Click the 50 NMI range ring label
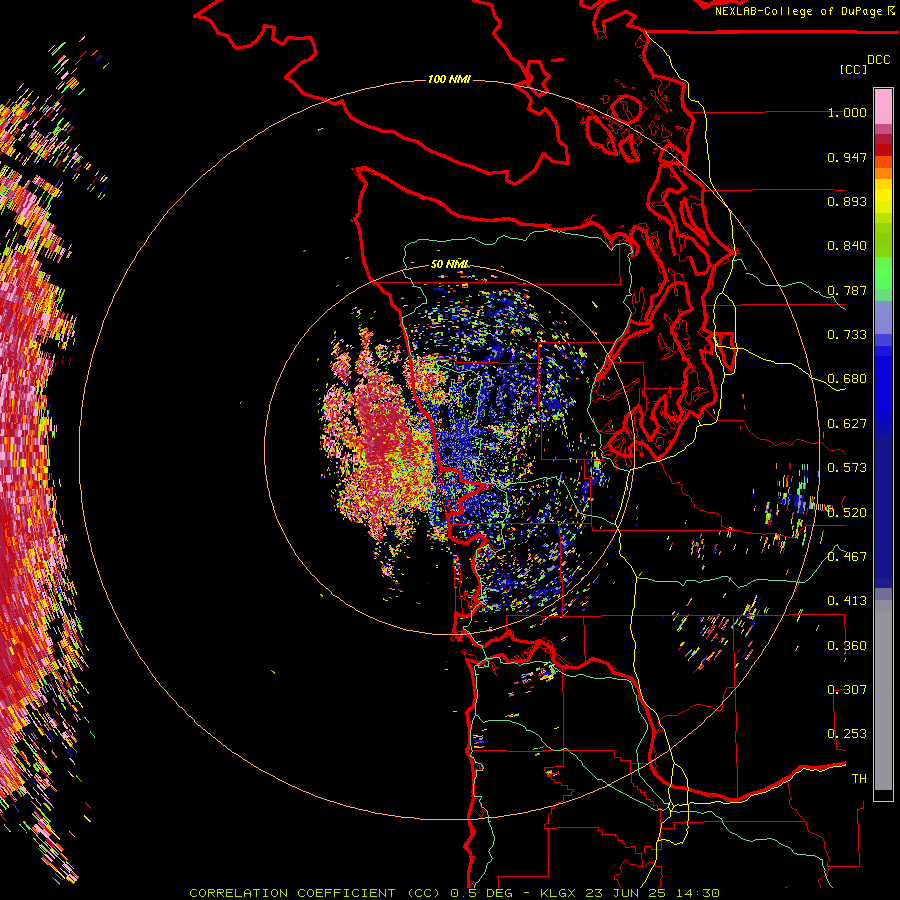The height and width of the screenshot is (900, 900). 449,264
